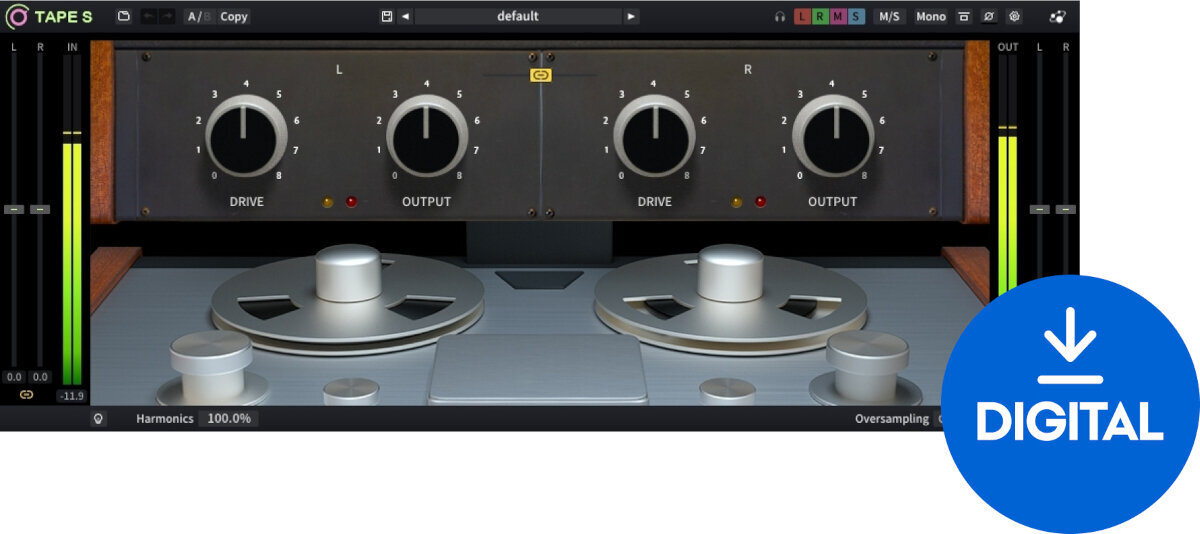Screen dimensions: 1200x534
Task: Open the preset folder icon
Action: tap(124, 17)
